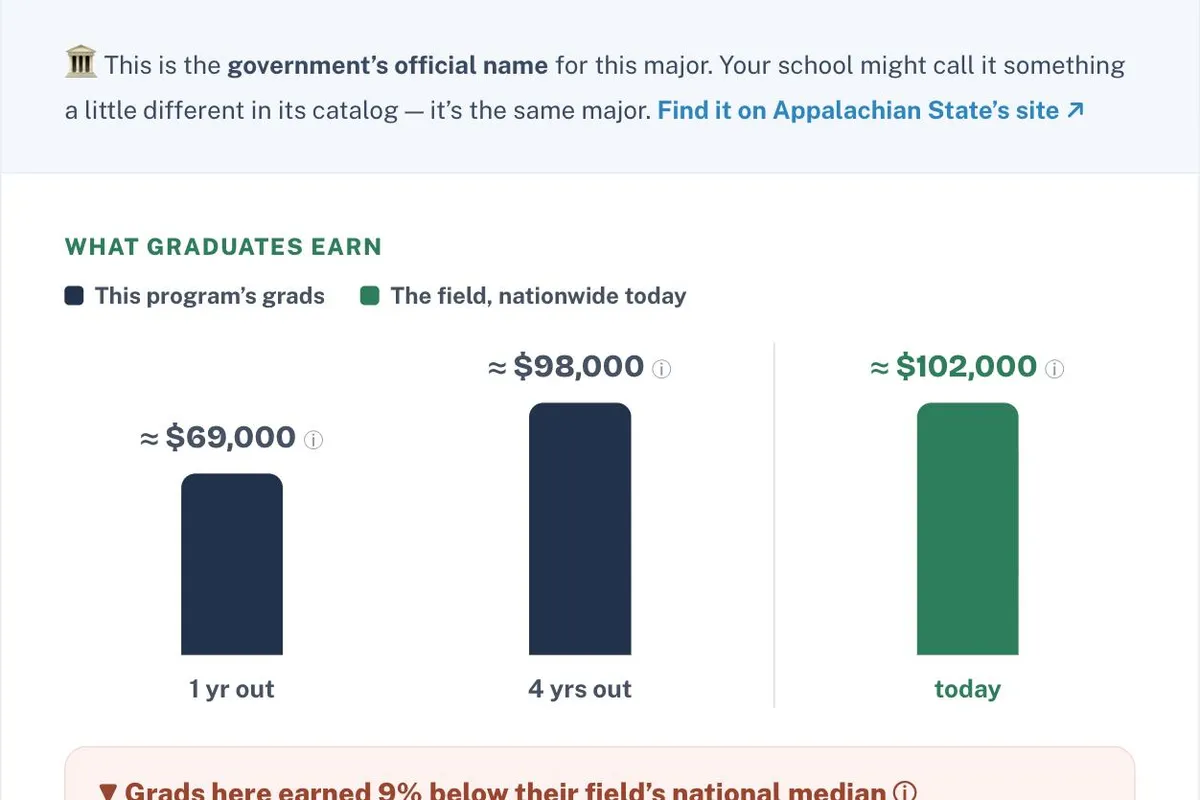Select the 1 yr out navy bar
Screen dimensions: 1200x800
click(x=232, y=564)
